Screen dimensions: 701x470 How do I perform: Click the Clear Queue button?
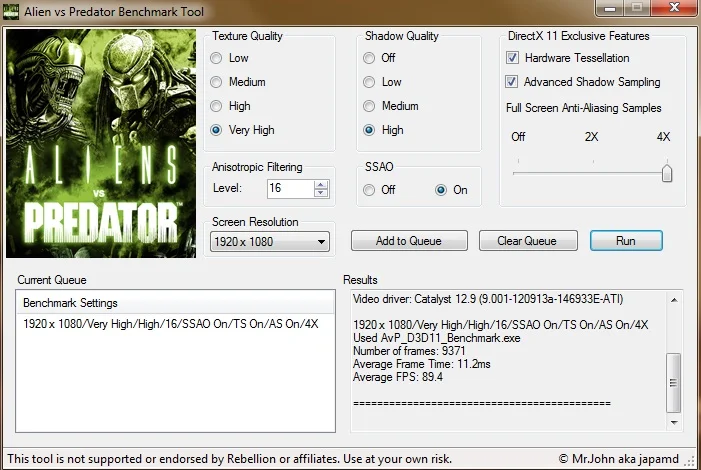[x=528, y=241]
